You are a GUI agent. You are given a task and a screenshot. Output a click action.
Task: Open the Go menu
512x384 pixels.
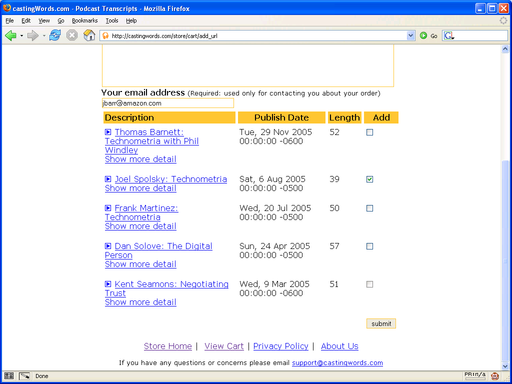pyautogui.click(x=61, y=21)
